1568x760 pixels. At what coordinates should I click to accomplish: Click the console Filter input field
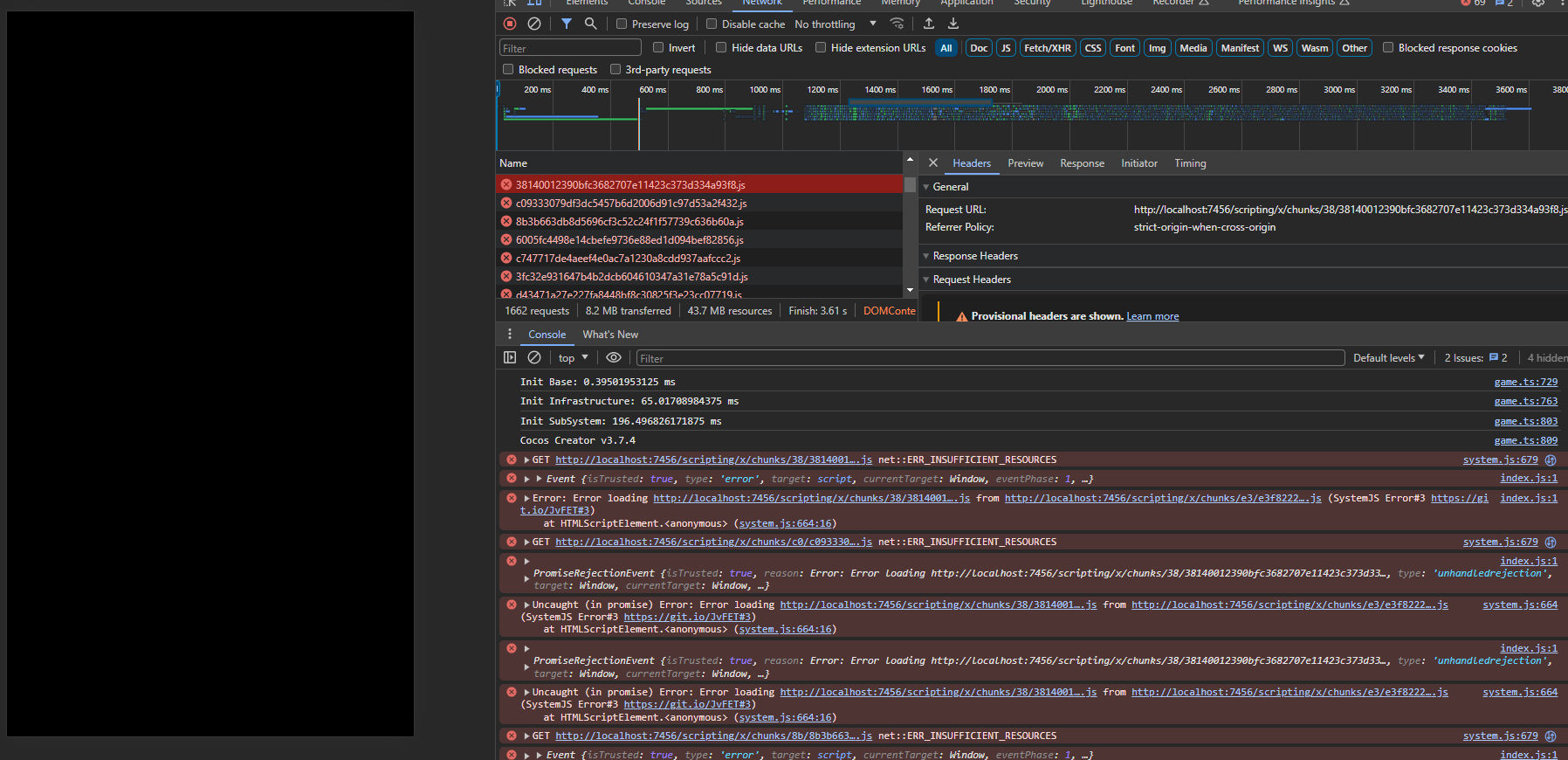coord(990,358)
